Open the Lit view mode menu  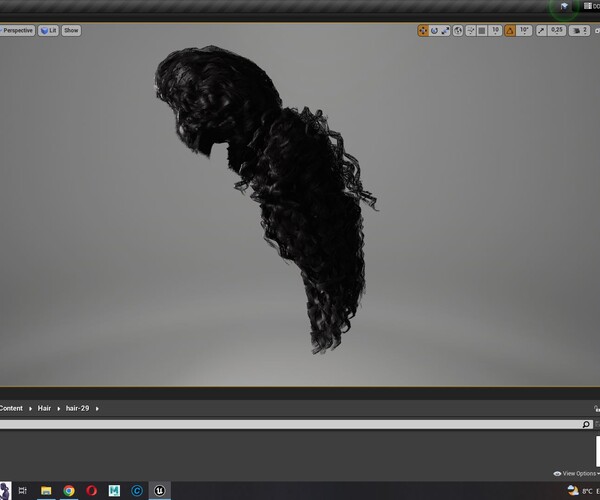(x=48, y=31)
